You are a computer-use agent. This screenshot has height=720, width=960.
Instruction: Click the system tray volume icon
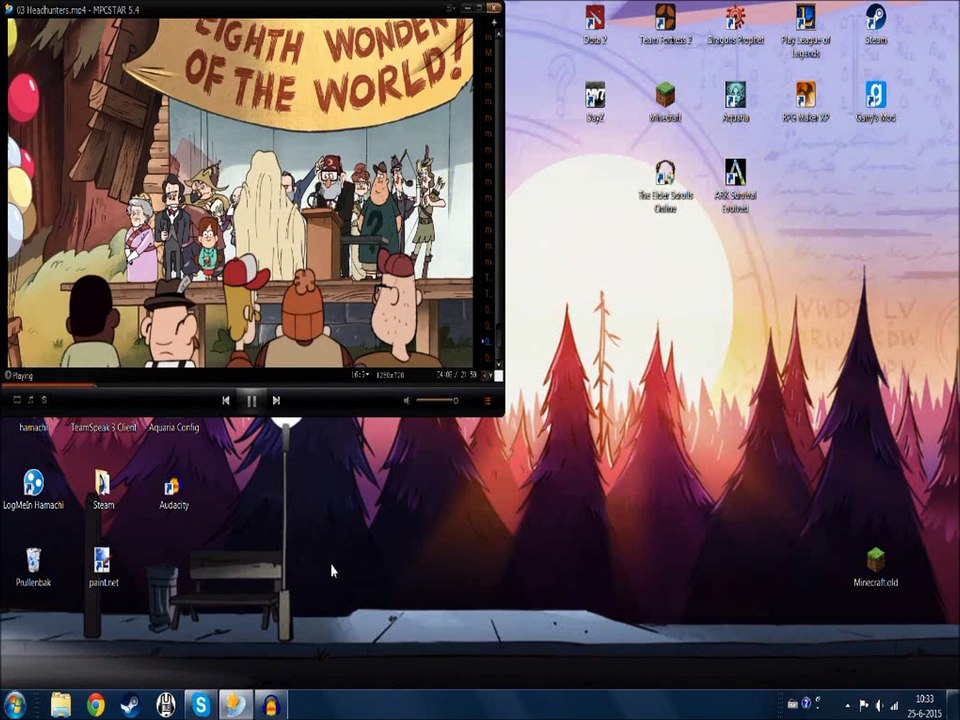(x=880, y=705)
